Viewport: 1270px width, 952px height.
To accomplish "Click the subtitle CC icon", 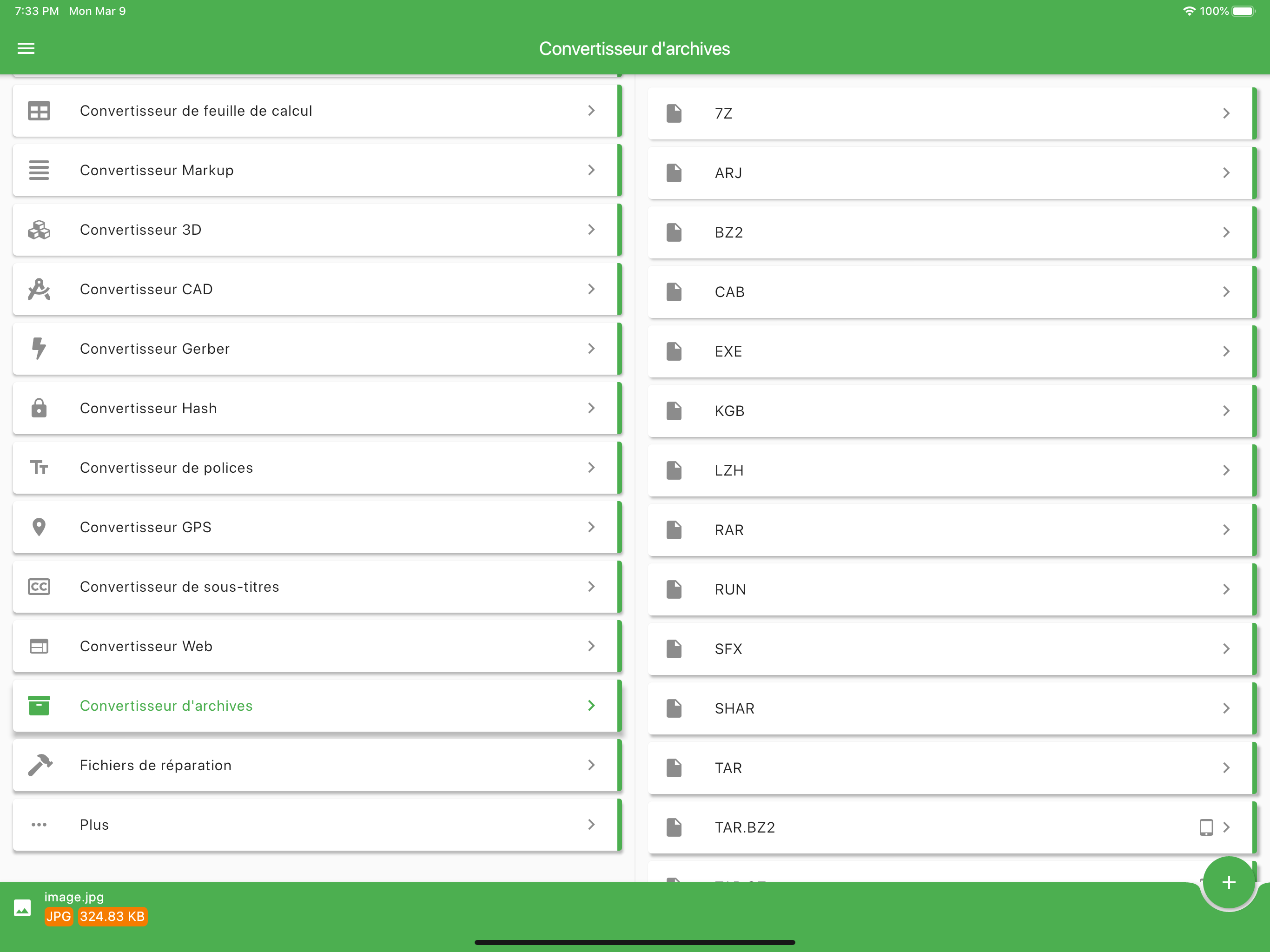I will pos(39,587).
